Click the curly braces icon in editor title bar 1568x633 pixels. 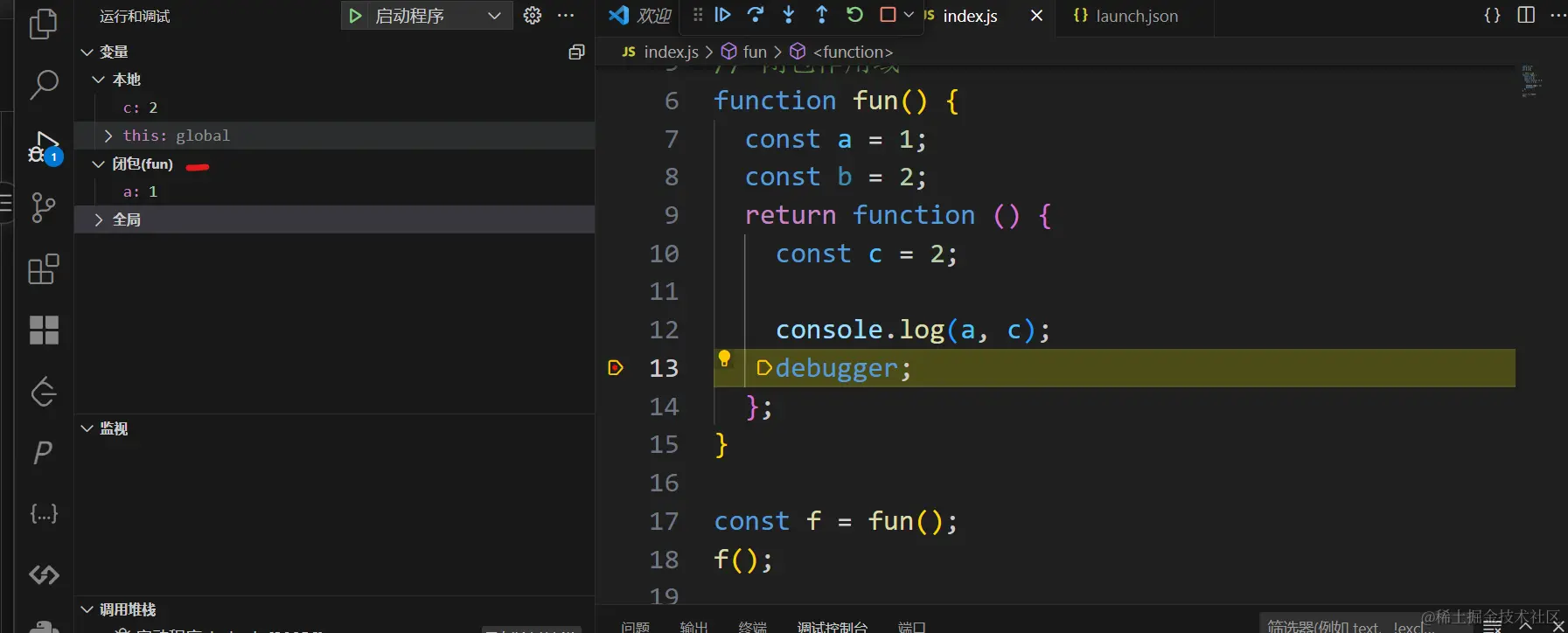(1492, 16)
